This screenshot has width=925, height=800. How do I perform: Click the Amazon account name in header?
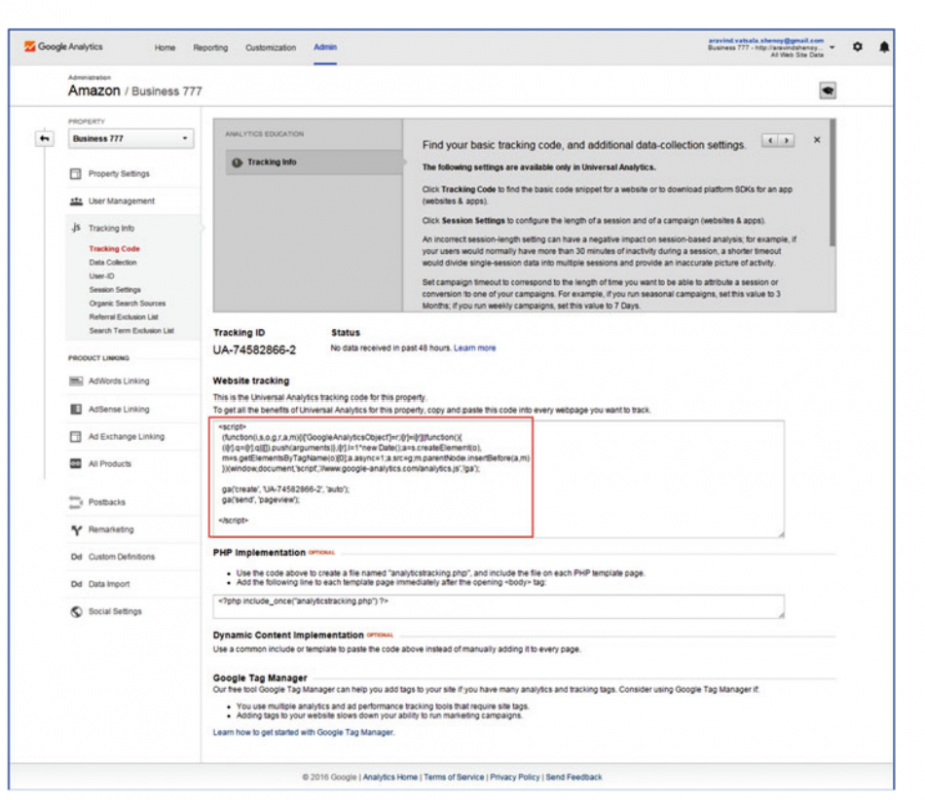tap(94, 91)
